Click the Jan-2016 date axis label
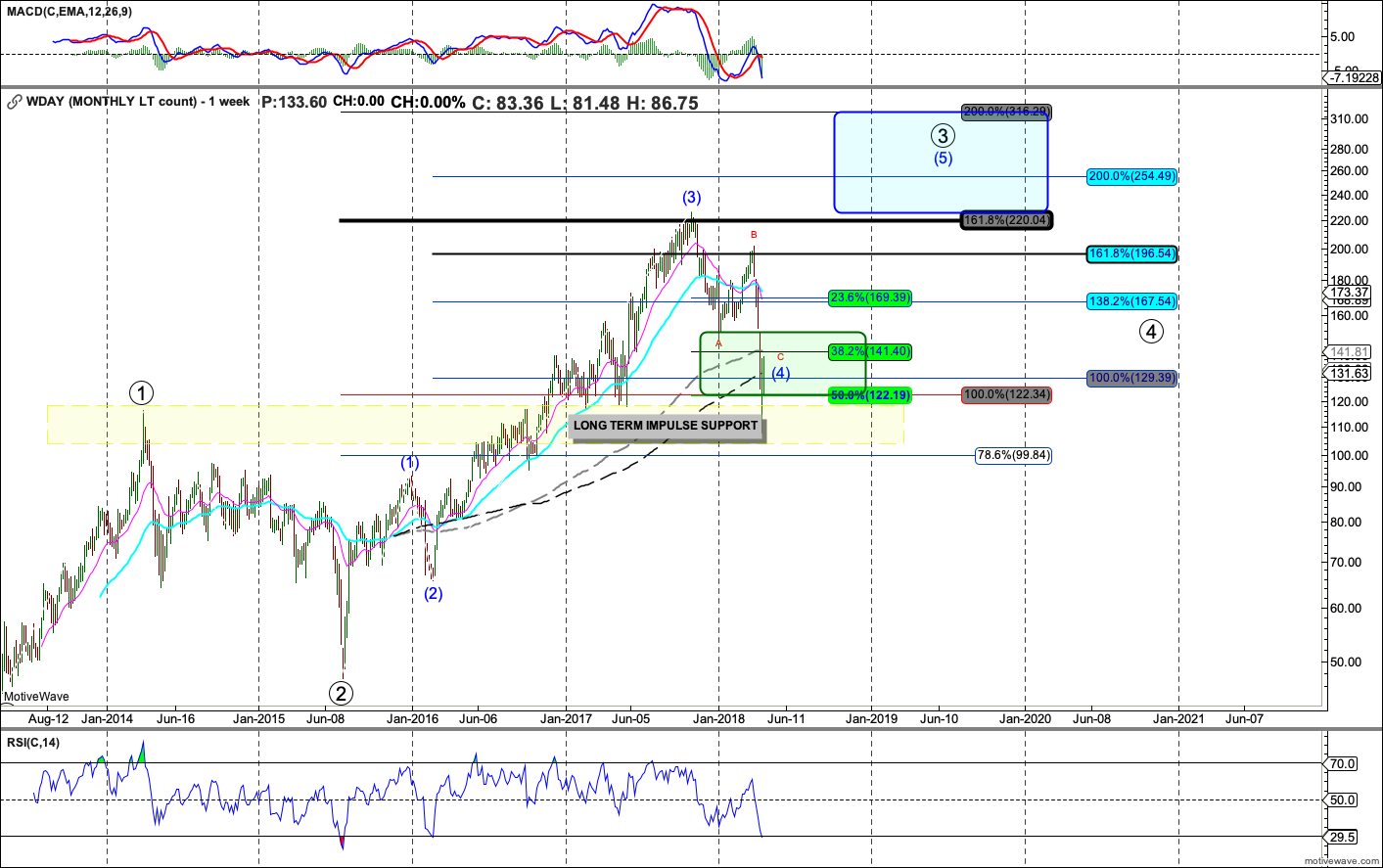 pyautogui.click(x=412, y=718)
